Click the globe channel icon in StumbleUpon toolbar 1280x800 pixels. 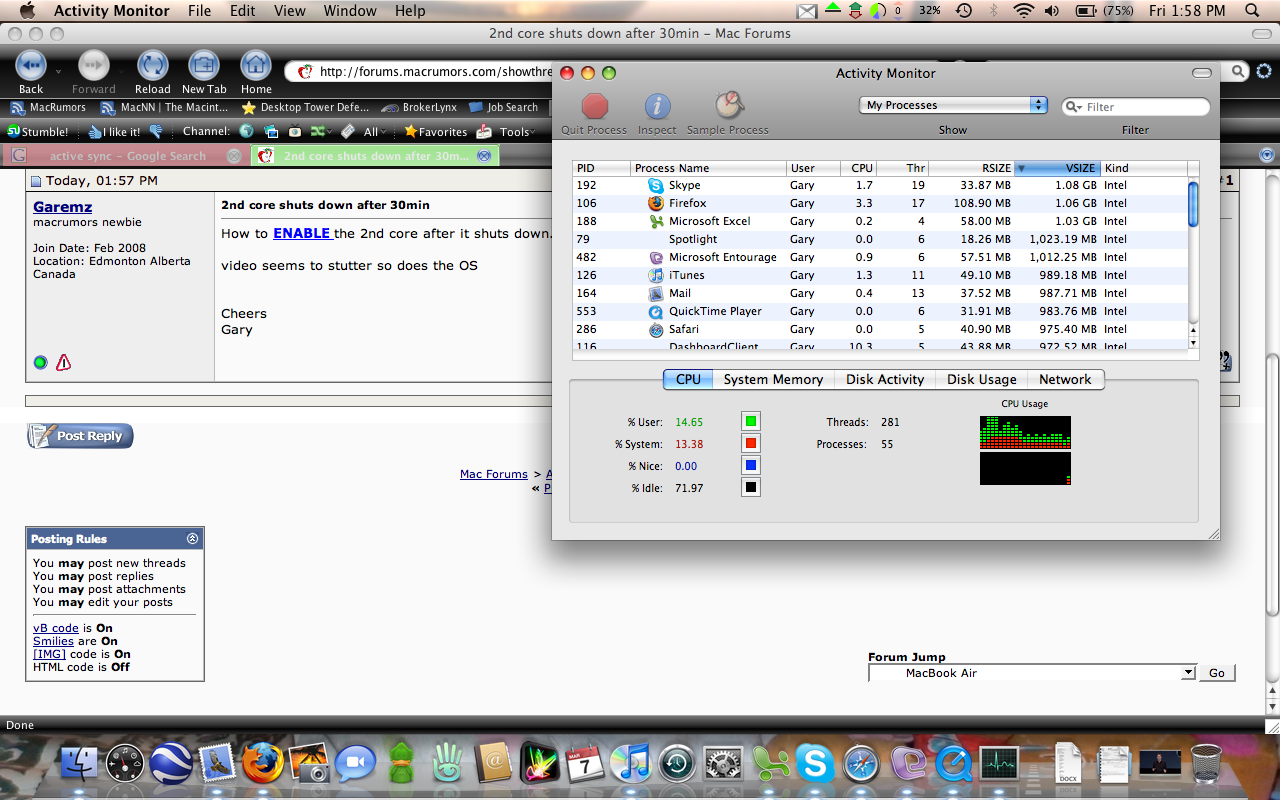click(x=246, y=131)
